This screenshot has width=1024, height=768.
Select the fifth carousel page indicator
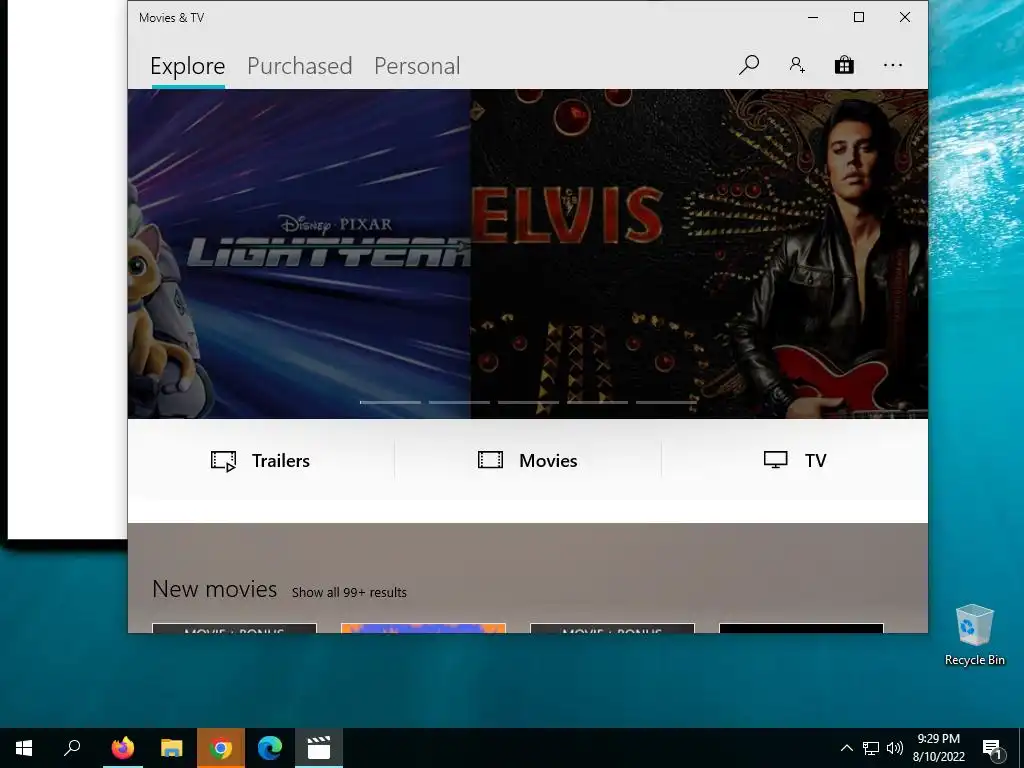[666, 402]
